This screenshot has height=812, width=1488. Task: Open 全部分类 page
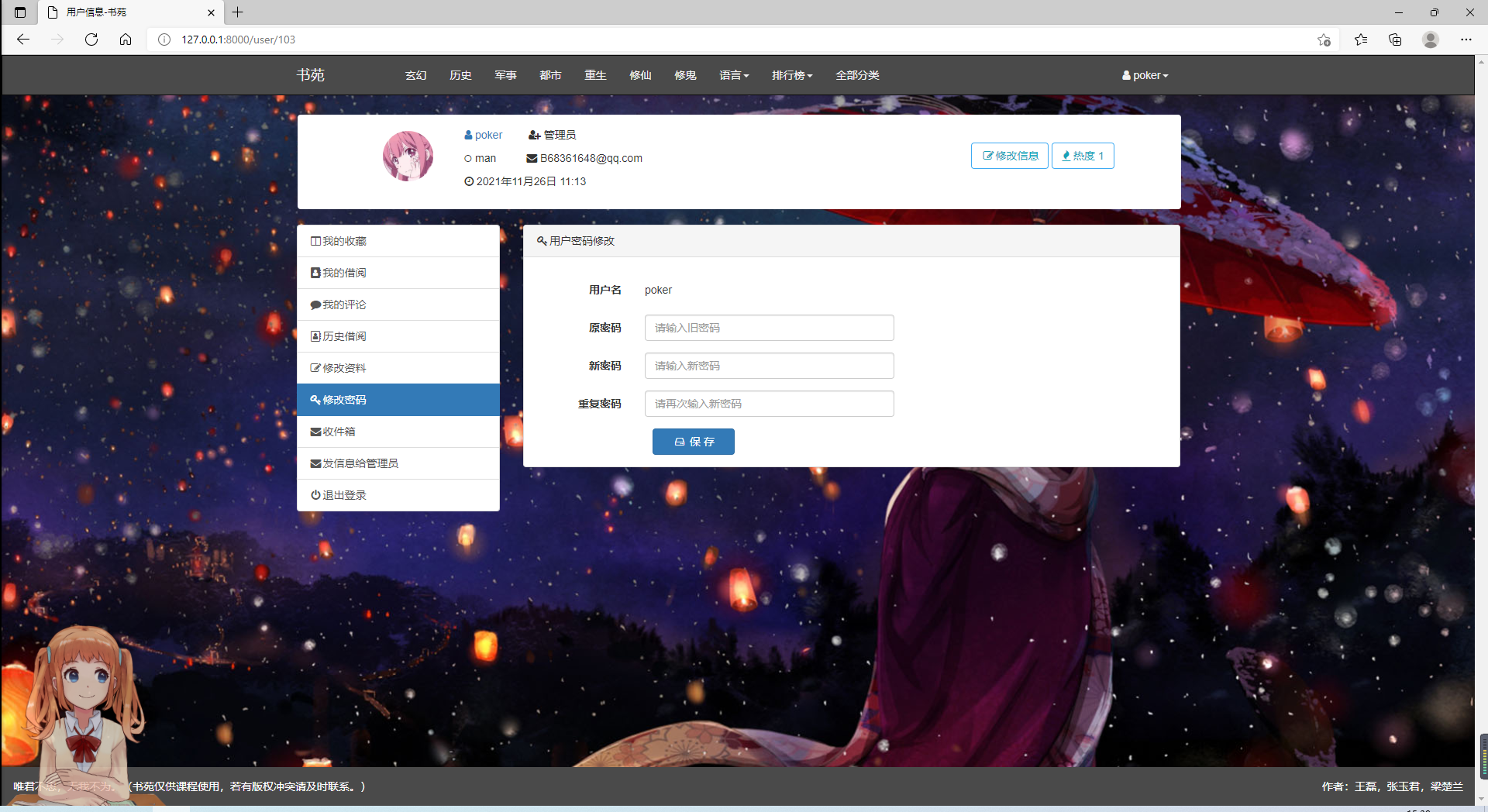pyautogui.click(x=857, y=75)
